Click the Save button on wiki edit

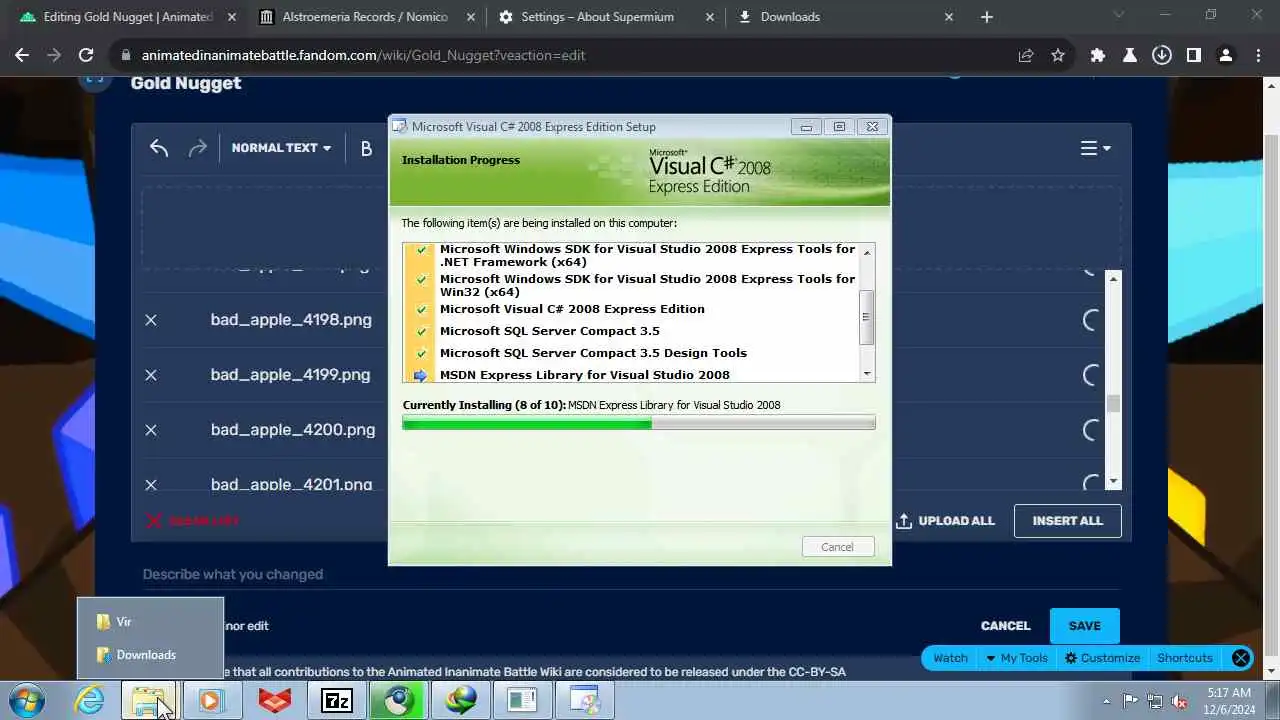(1084, 626)
